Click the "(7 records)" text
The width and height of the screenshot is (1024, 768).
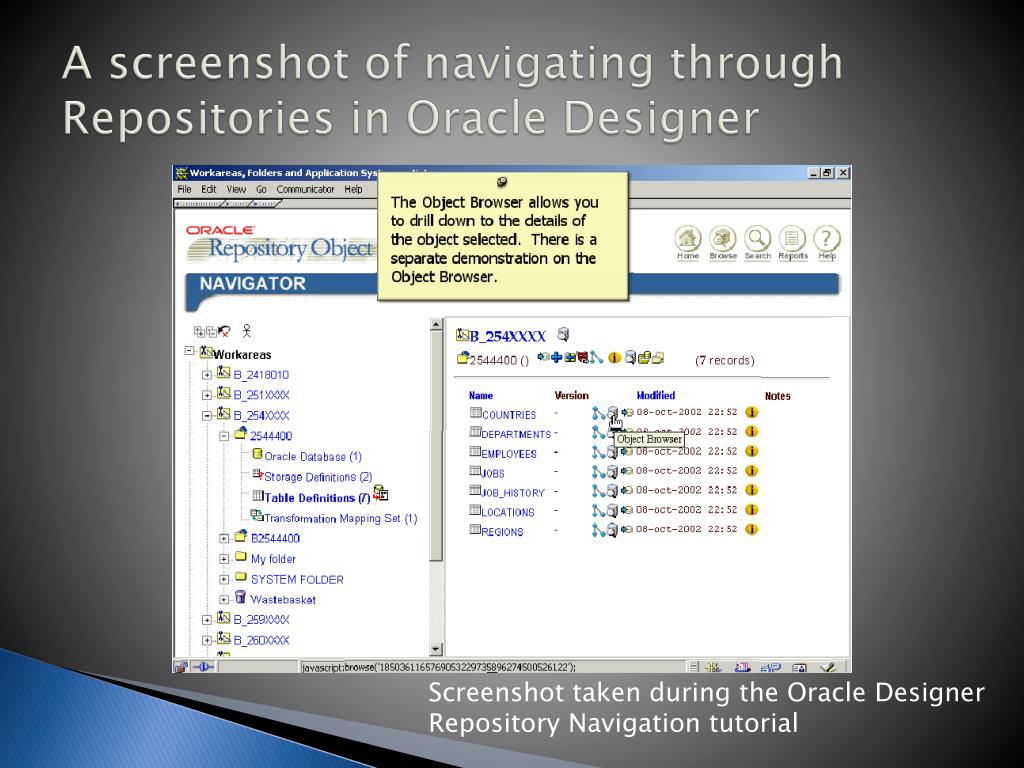coord(725,360)
